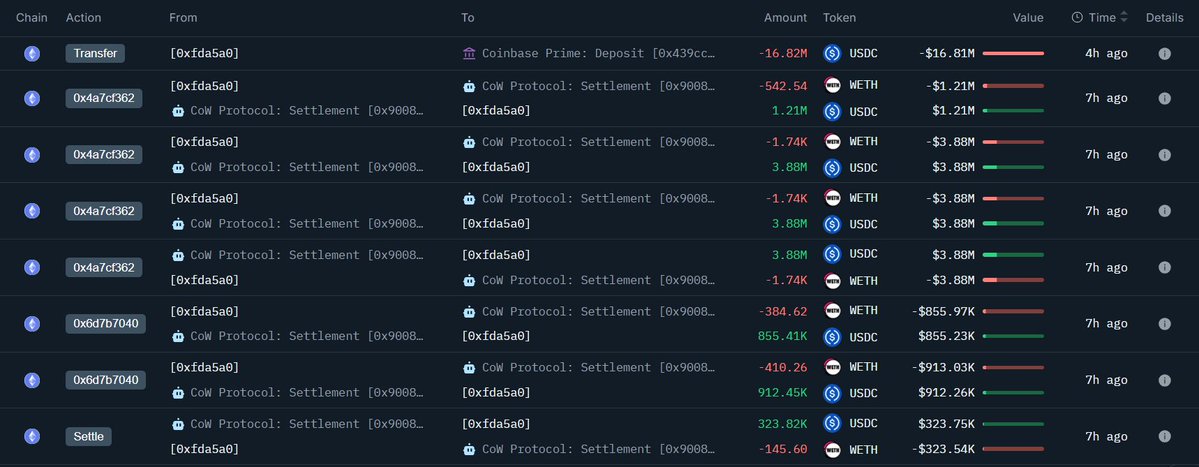Viewport: 1199px width, 467px height.
Task: Click the value $855.23K
Action: pyautogui.click(x=947, y=336)
